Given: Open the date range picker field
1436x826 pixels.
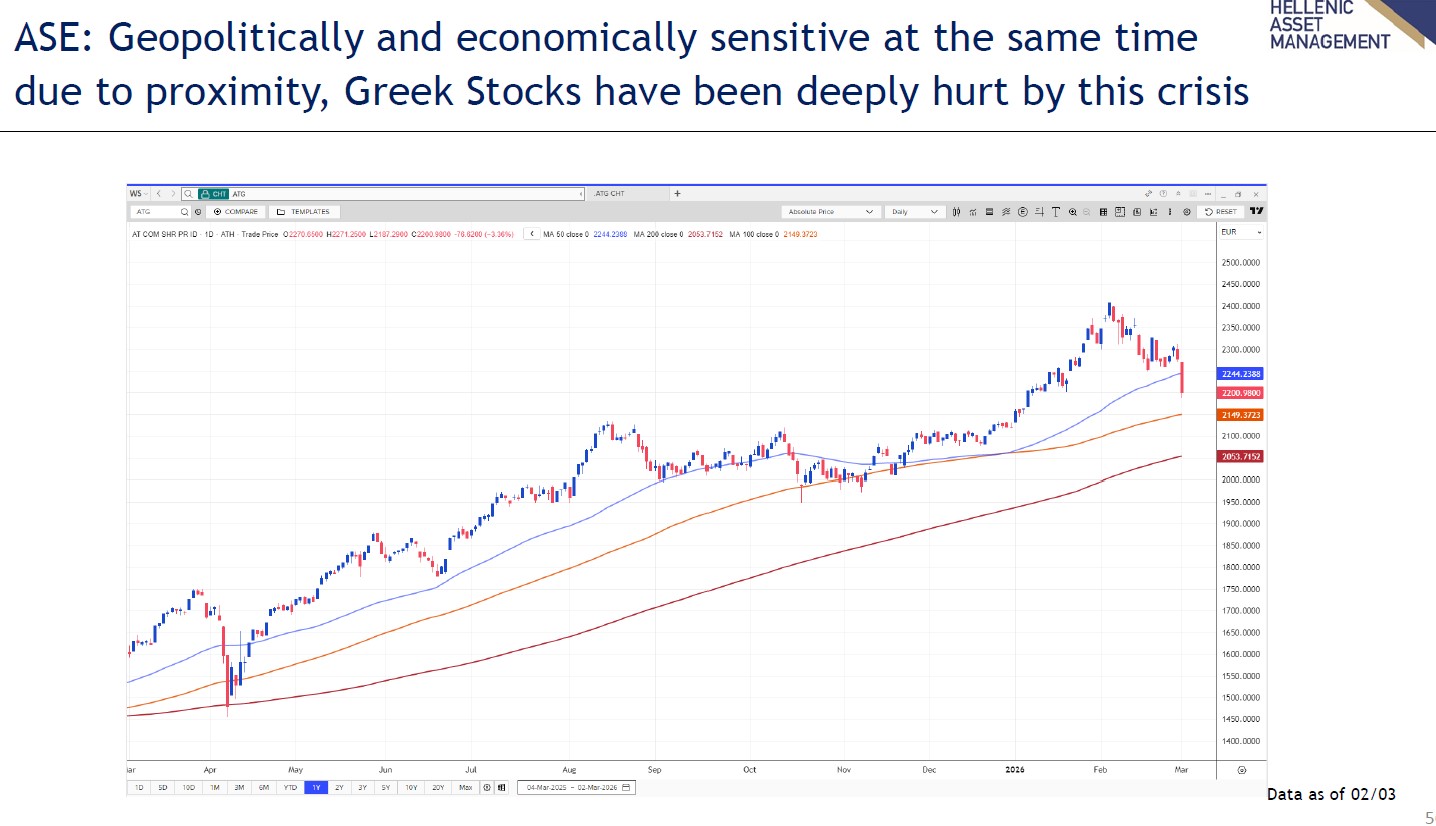Looking at the screenshot, I should tap(577, 787).
